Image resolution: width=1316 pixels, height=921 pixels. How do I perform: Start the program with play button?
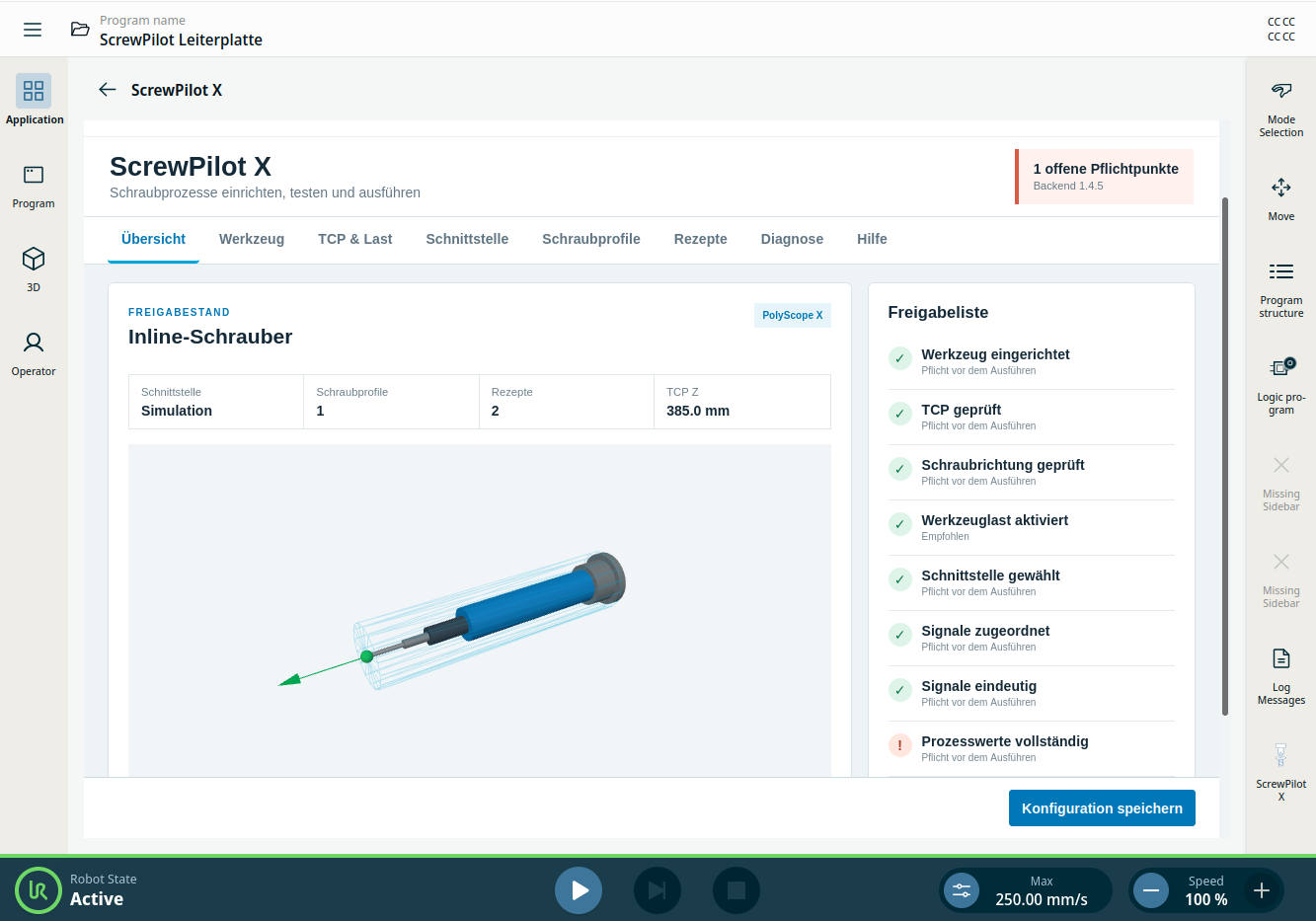coord(579,890)
